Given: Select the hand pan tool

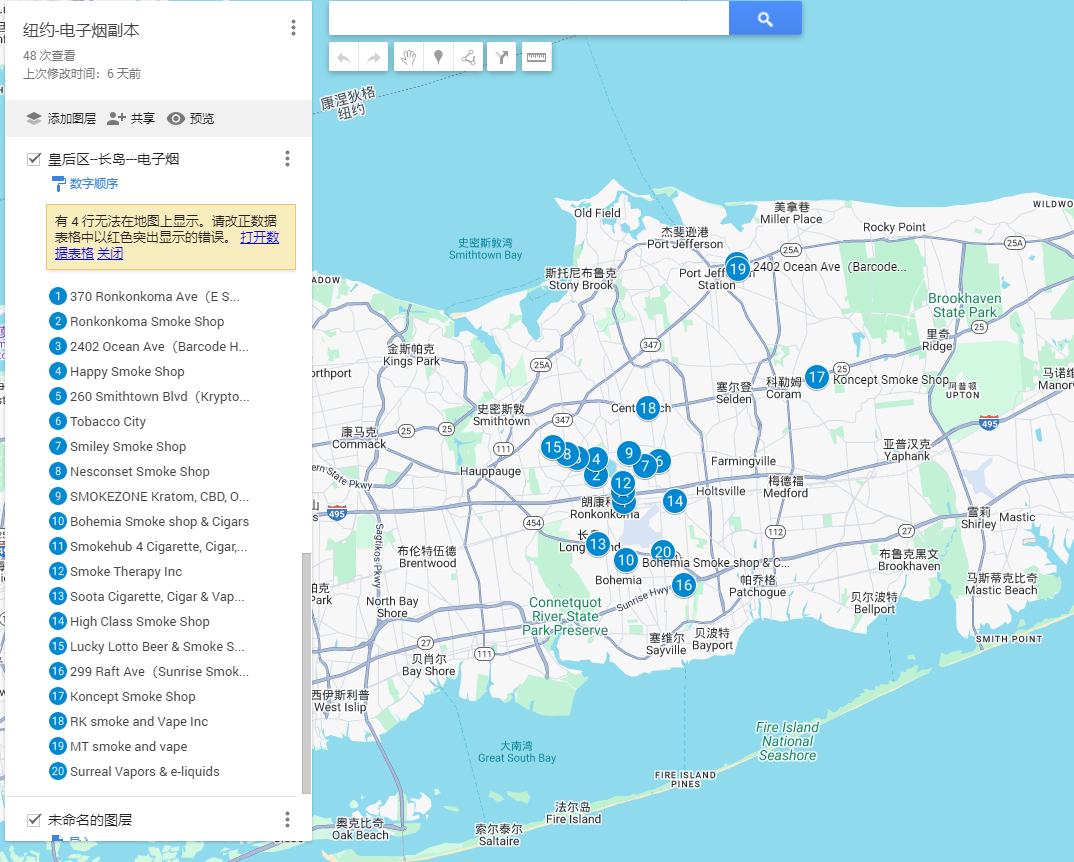Looking at the screenshot, I should pyautogui.click(x=408, y=57).
